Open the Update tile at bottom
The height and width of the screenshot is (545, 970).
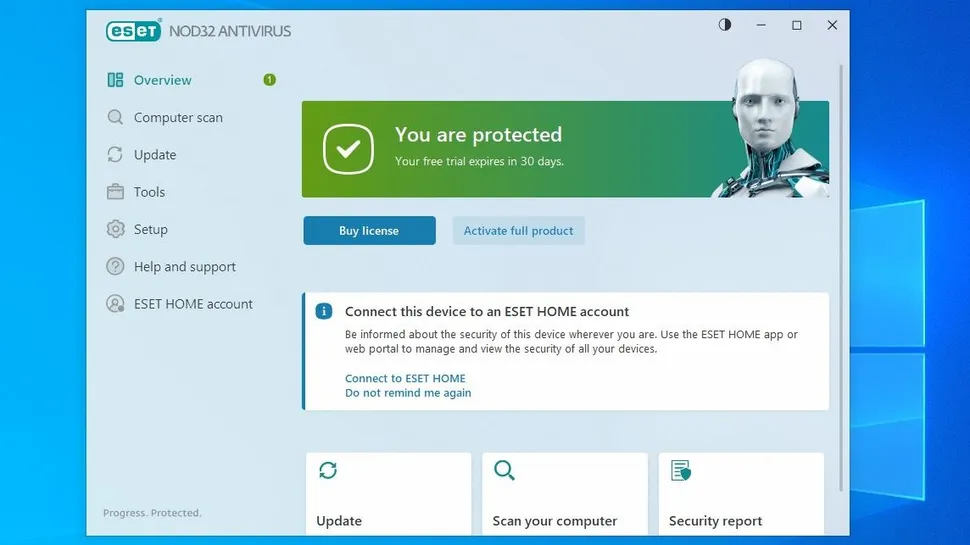point(388,494)
